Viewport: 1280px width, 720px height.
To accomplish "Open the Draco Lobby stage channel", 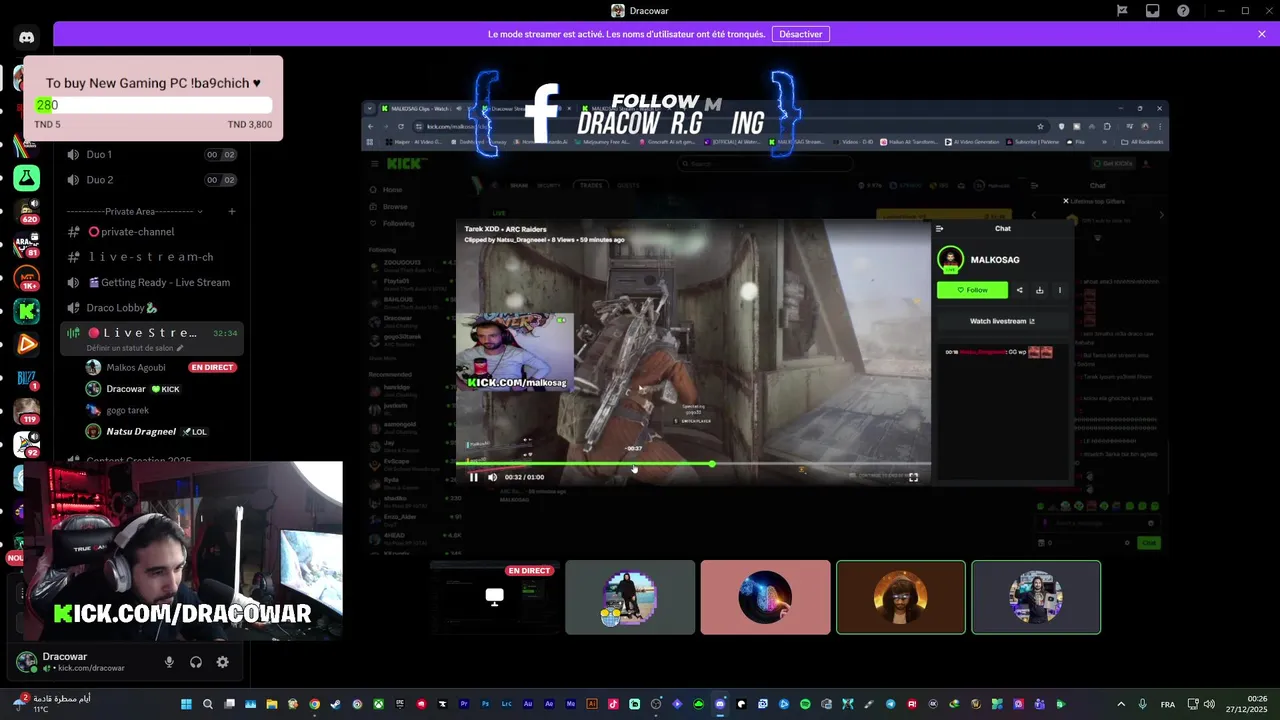I will pyautogui.click(x=152, y=308).
